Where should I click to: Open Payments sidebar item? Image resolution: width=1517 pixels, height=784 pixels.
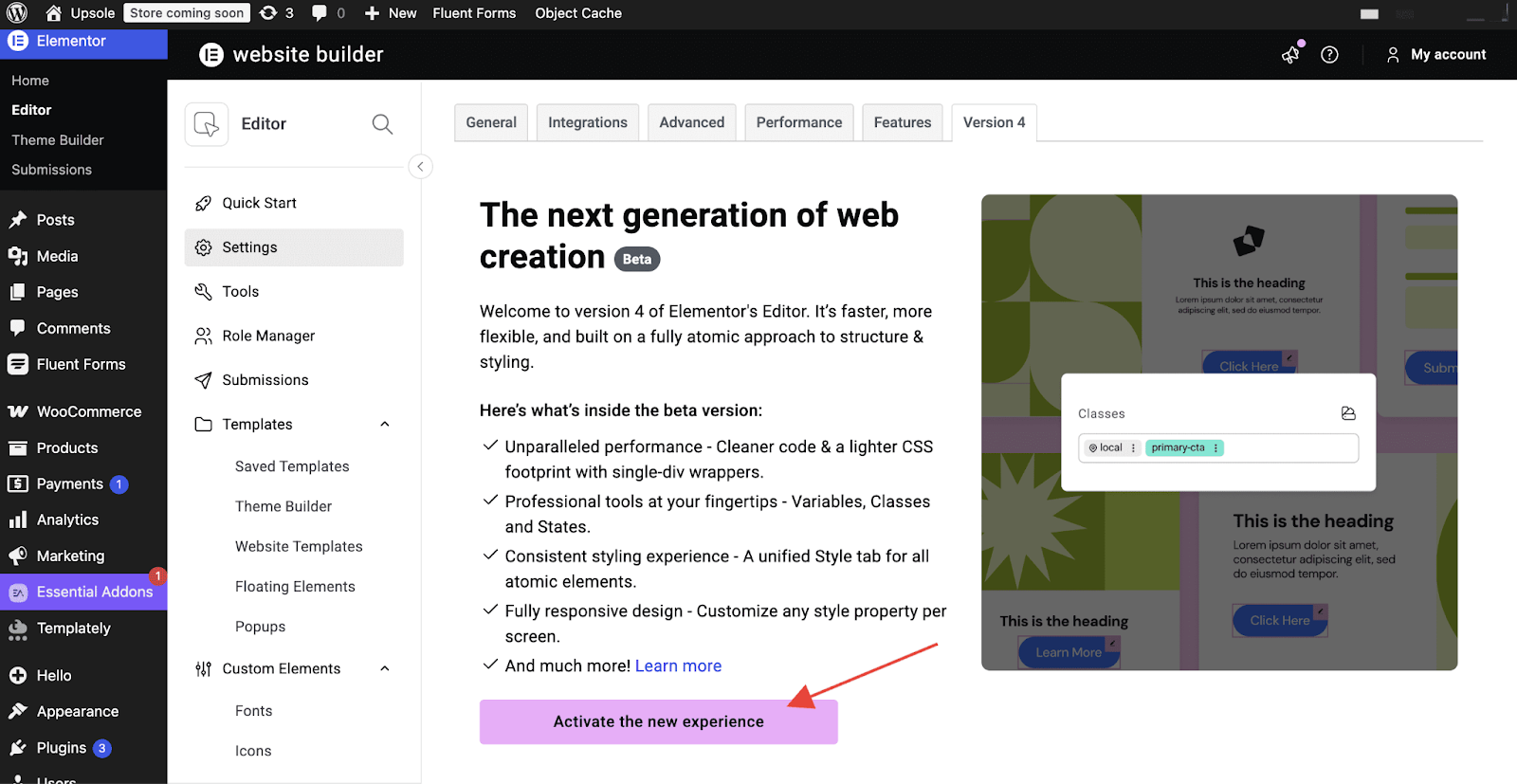click(x=70, y=483)
